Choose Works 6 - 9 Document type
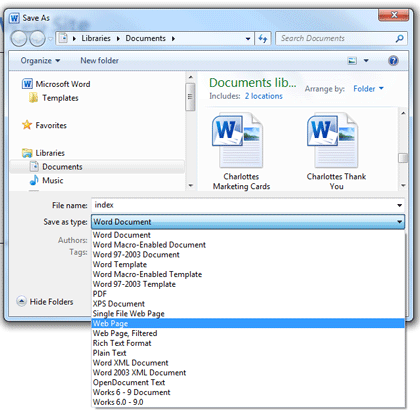420x415 pixels. [x=248, y=392]
